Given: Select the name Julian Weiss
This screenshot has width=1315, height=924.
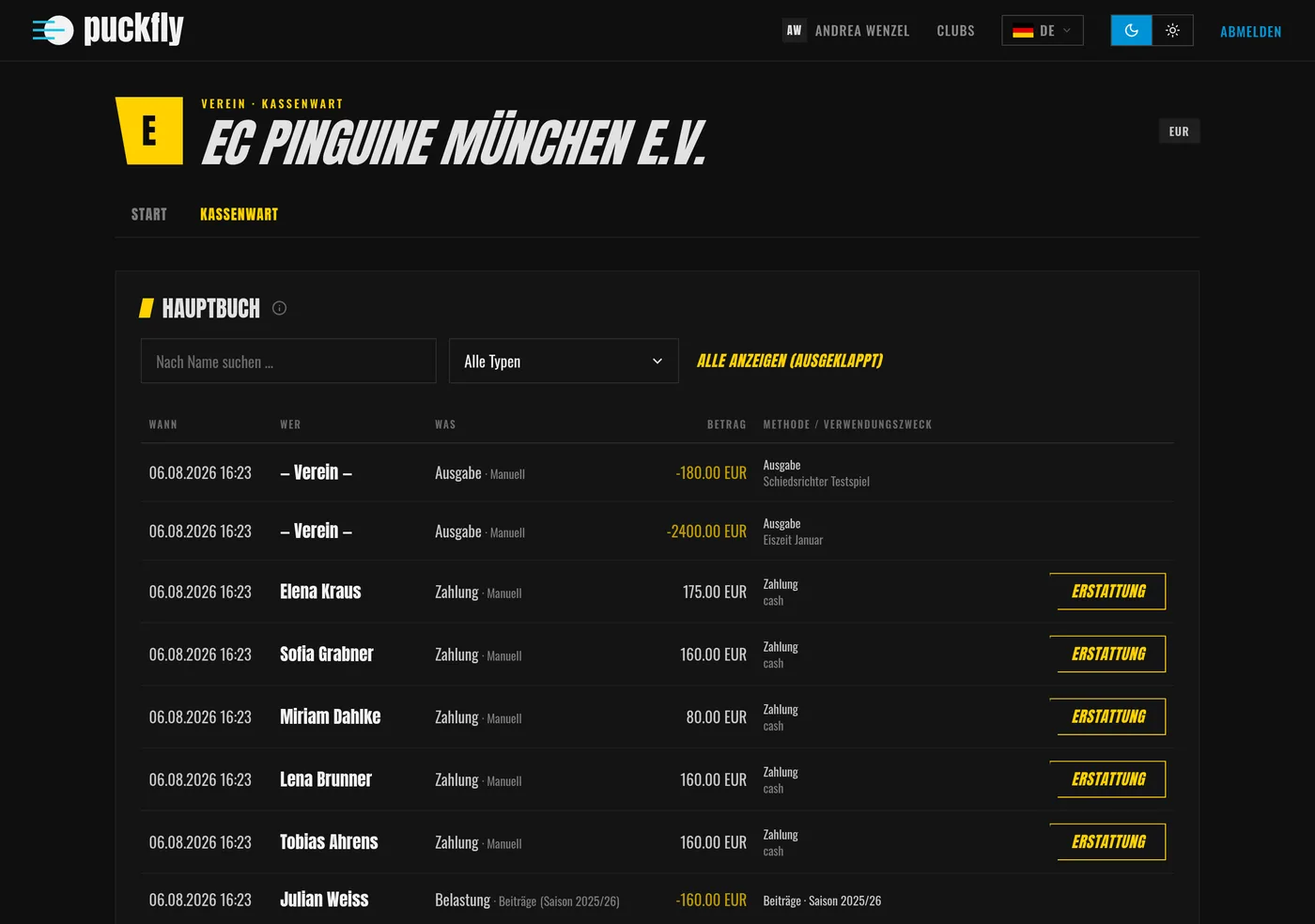Looking at the screenshot, I should point(324,900).
